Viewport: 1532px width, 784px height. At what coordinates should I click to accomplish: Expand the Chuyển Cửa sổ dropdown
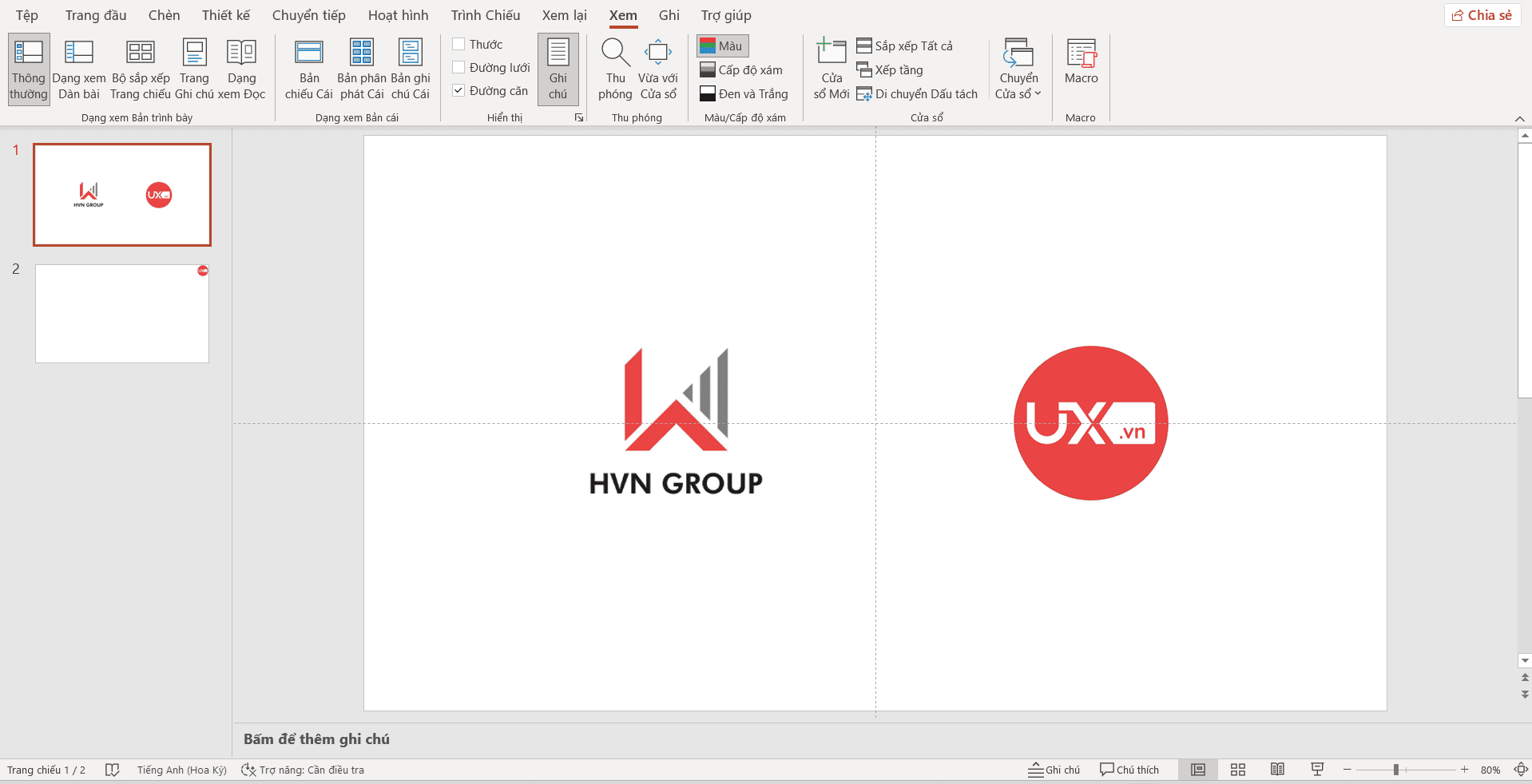coord(1018,85)
